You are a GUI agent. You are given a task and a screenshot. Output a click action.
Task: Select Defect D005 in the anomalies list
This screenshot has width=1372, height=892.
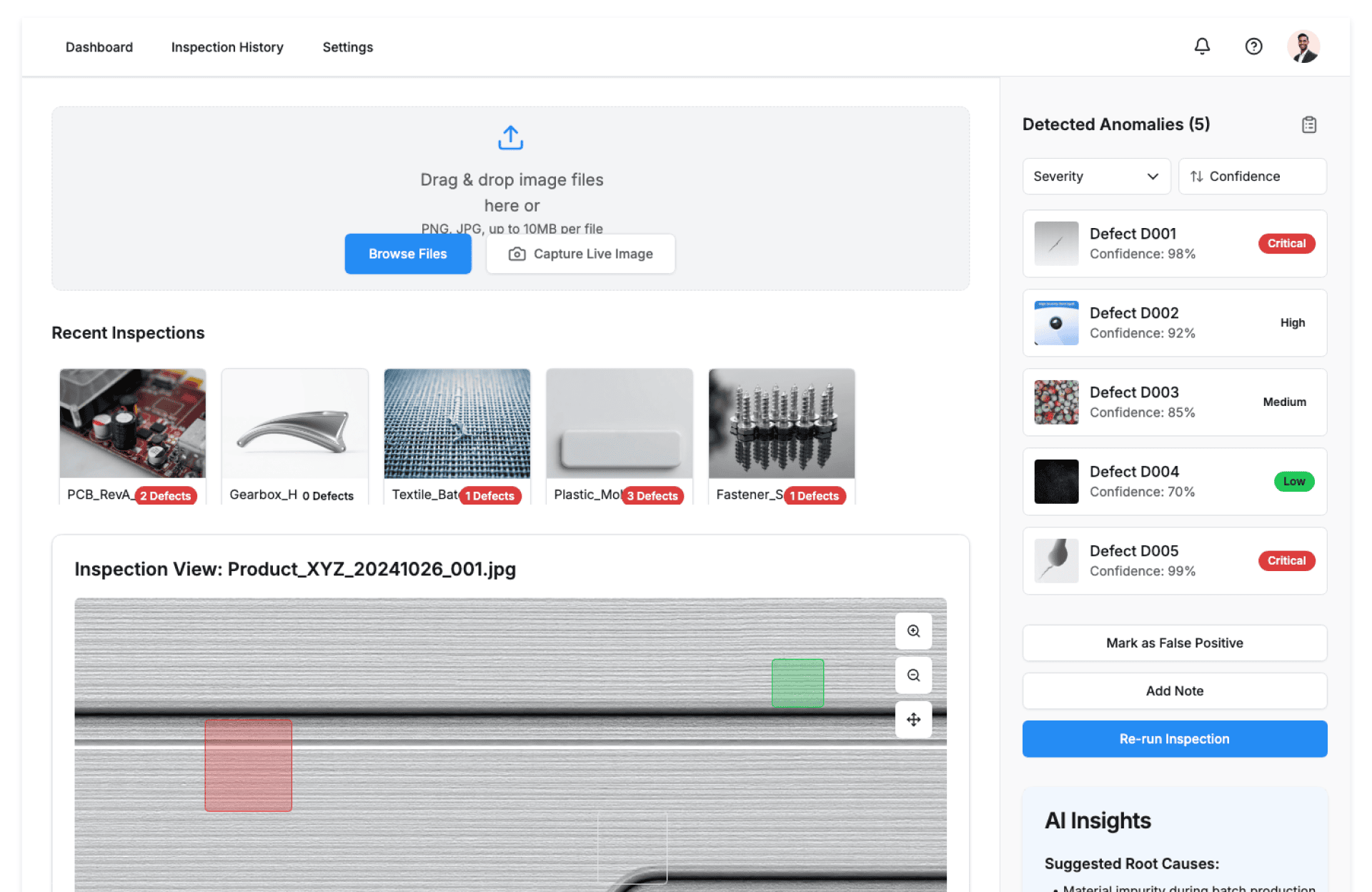tap(1174, 561)
